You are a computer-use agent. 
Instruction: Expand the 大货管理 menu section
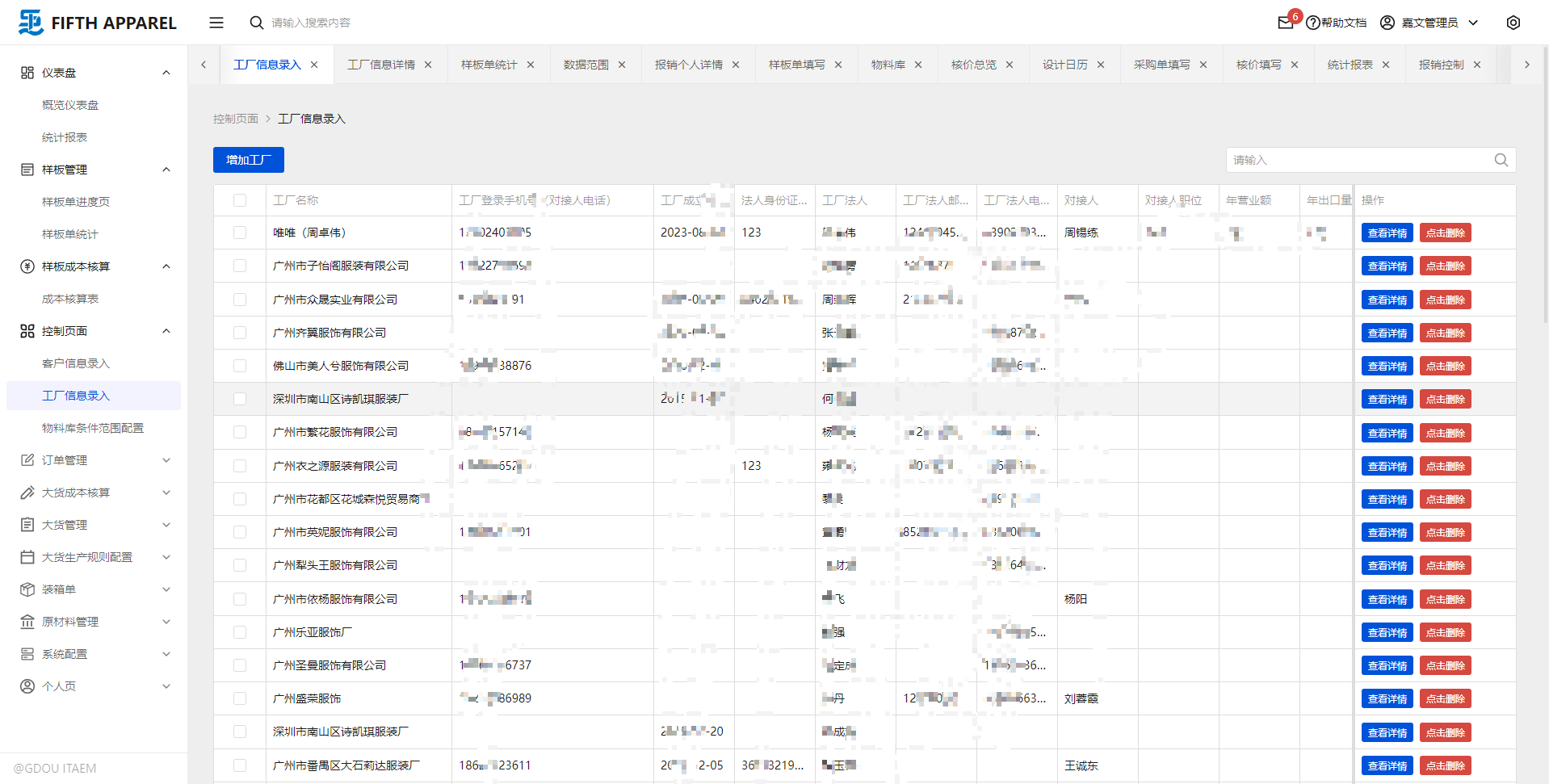[166, 525]
